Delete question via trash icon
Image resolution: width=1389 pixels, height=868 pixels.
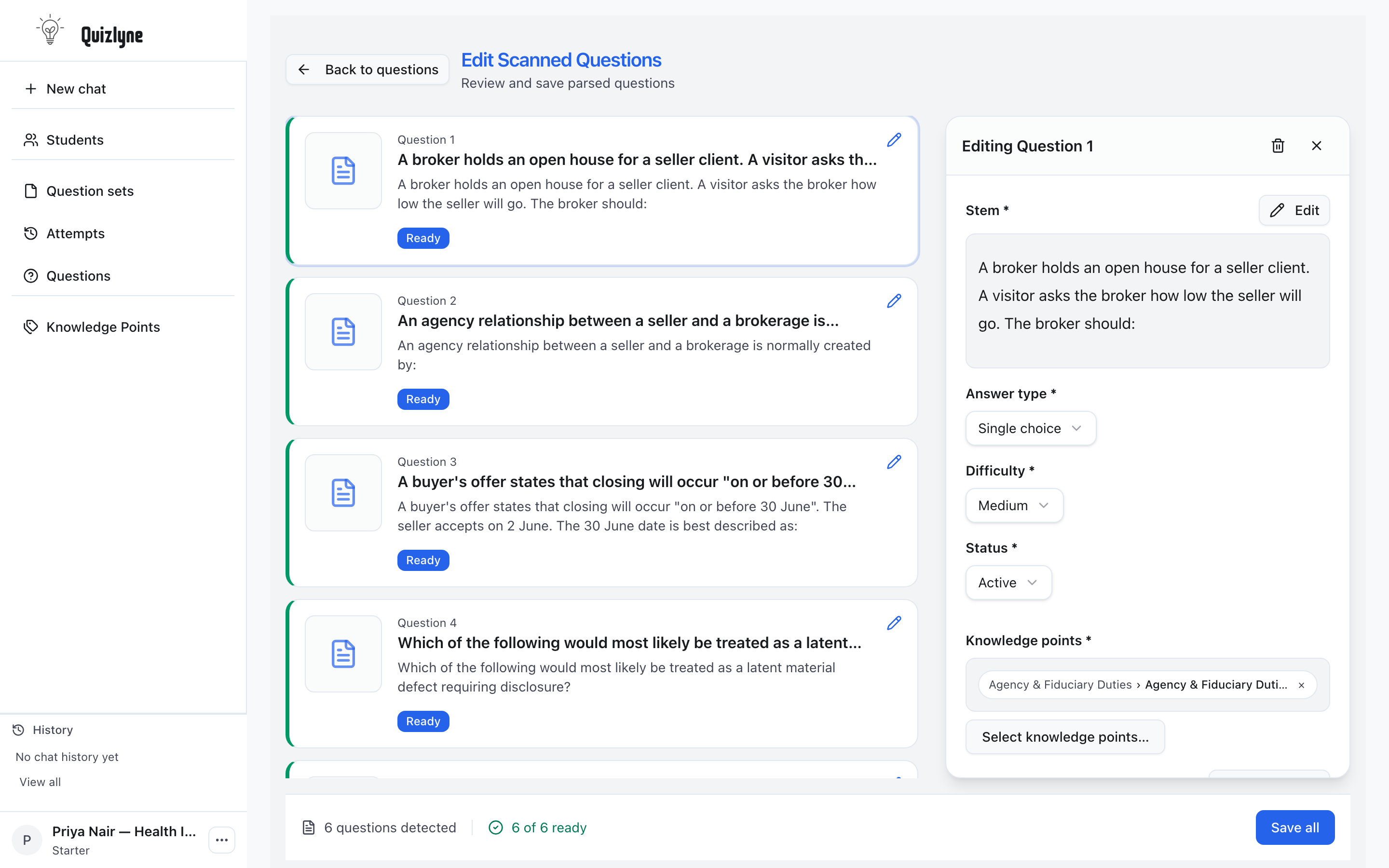pos(1278,146)
